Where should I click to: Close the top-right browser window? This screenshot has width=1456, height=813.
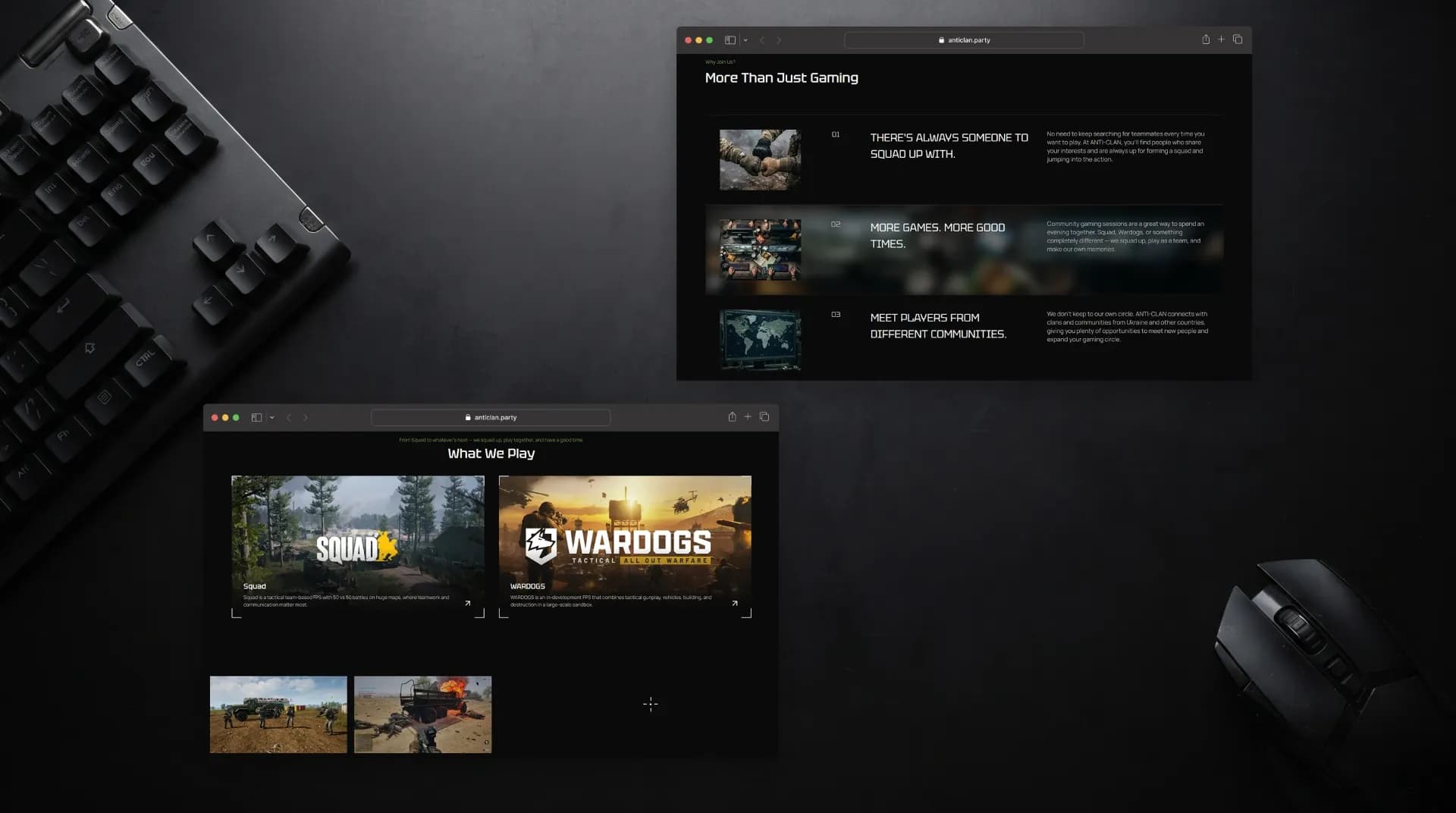pos(689,40)
